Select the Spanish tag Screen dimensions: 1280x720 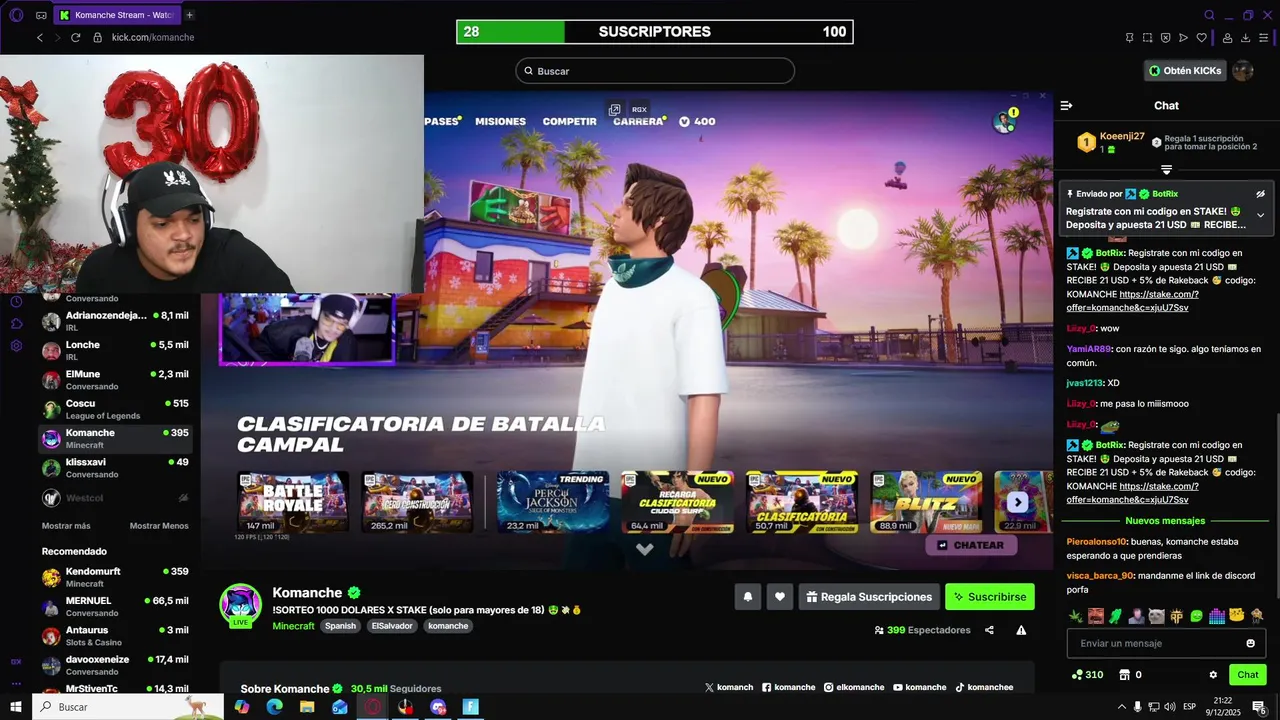tap(340, 626)
